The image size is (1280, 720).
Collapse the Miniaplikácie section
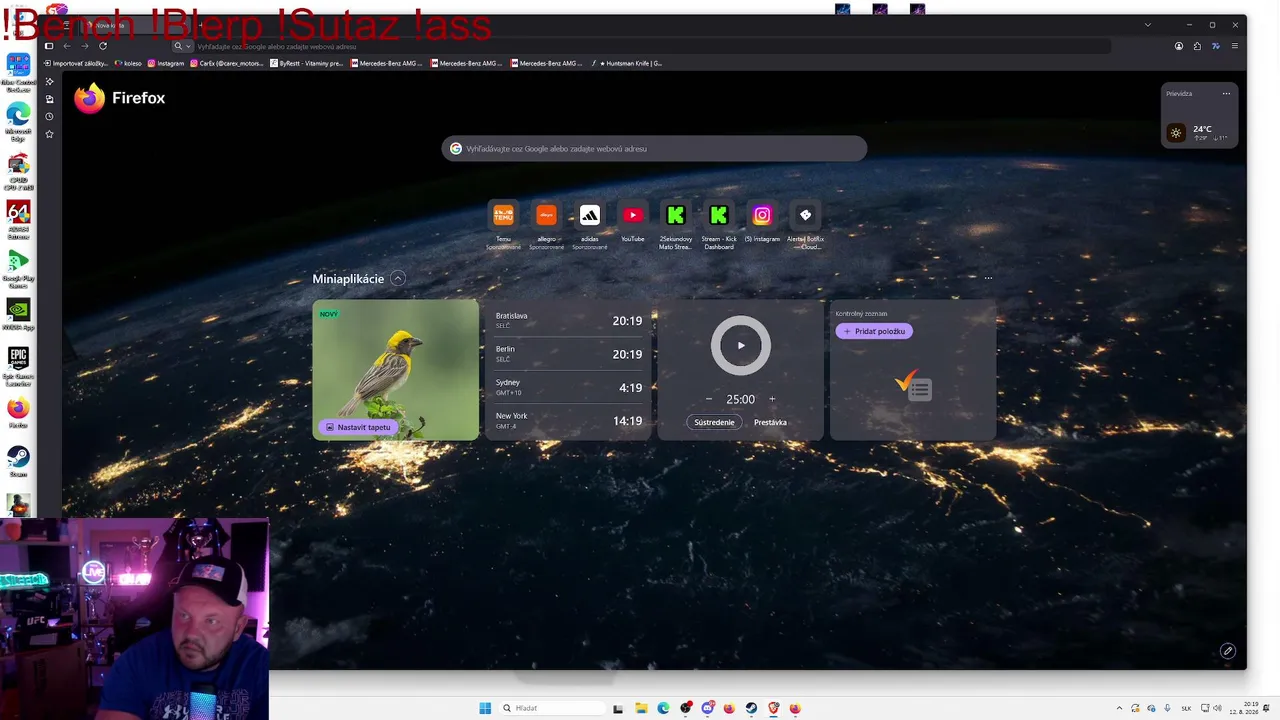(x=398, y=279)
